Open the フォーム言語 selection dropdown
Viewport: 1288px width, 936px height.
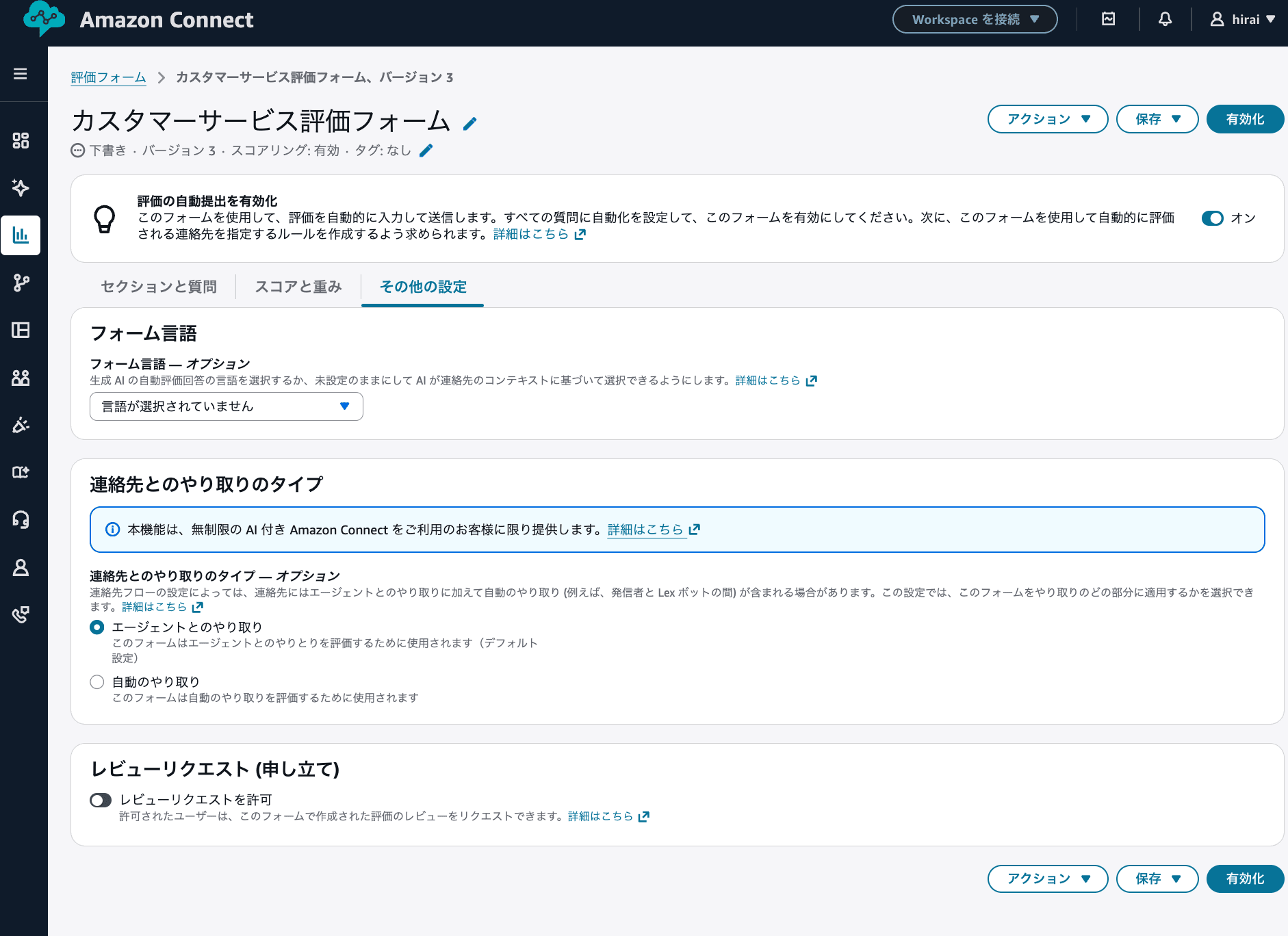click(x=226, y=406)
